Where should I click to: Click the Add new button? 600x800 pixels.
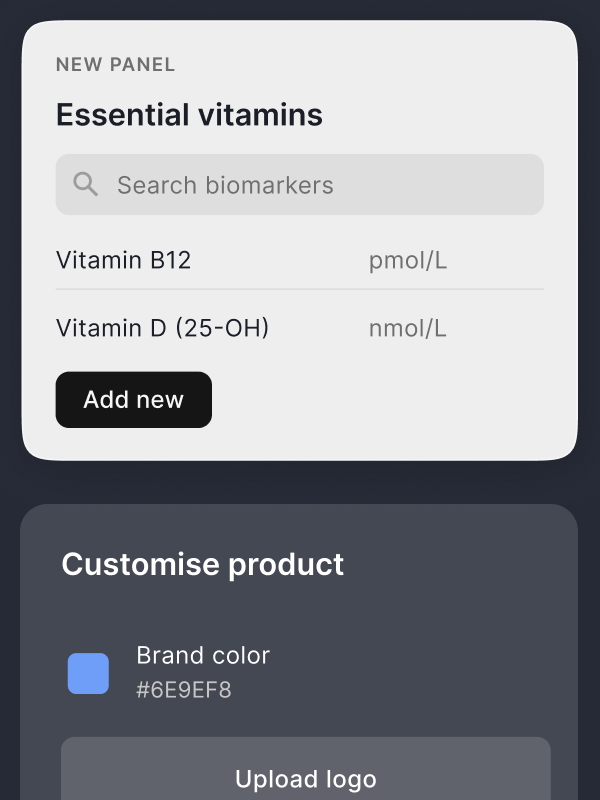133,399
